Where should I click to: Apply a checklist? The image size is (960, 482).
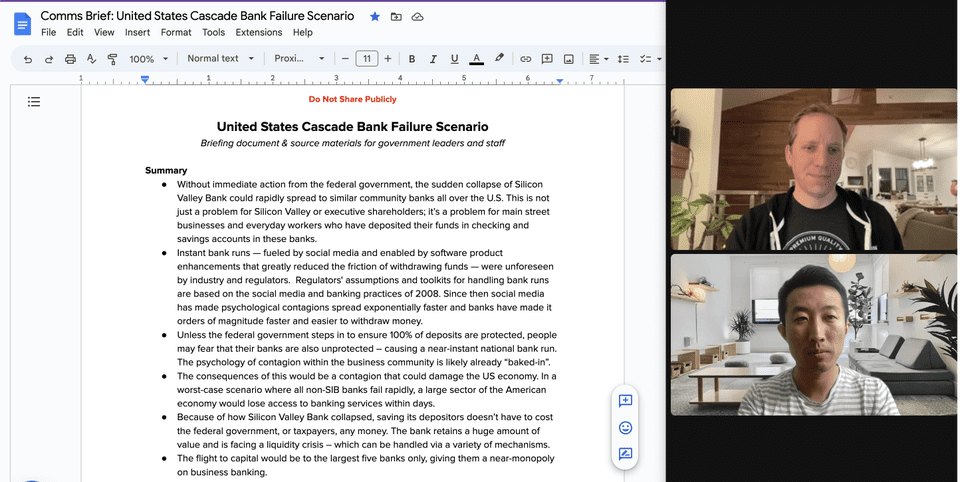pyautogui.click(x=645, y=59)
